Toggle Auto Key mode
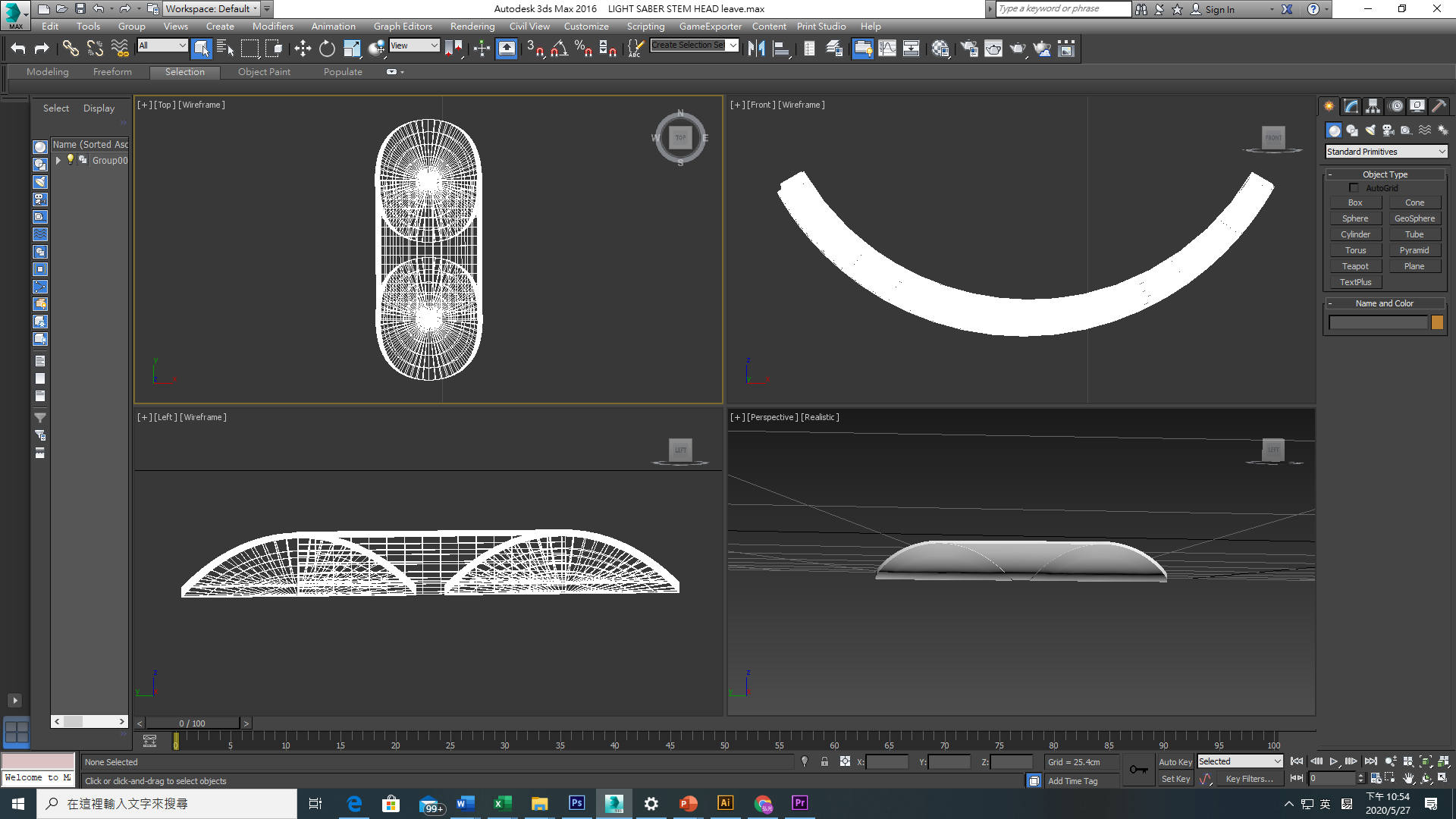1456x819 pixels. click(x=1175, y=761)
